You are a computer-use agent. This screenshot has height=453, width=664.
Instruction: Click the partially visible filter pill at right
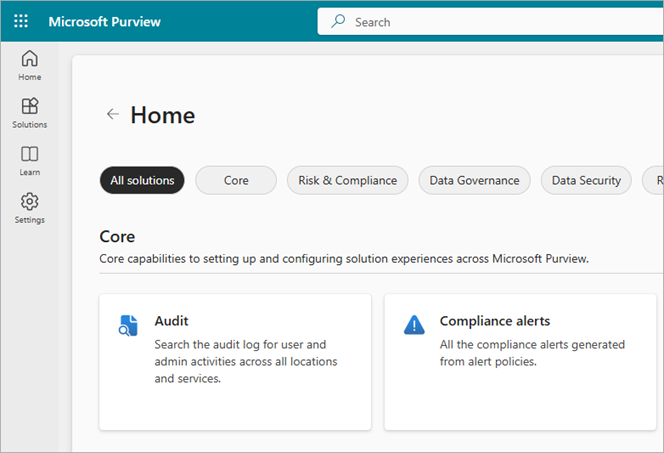655,180
